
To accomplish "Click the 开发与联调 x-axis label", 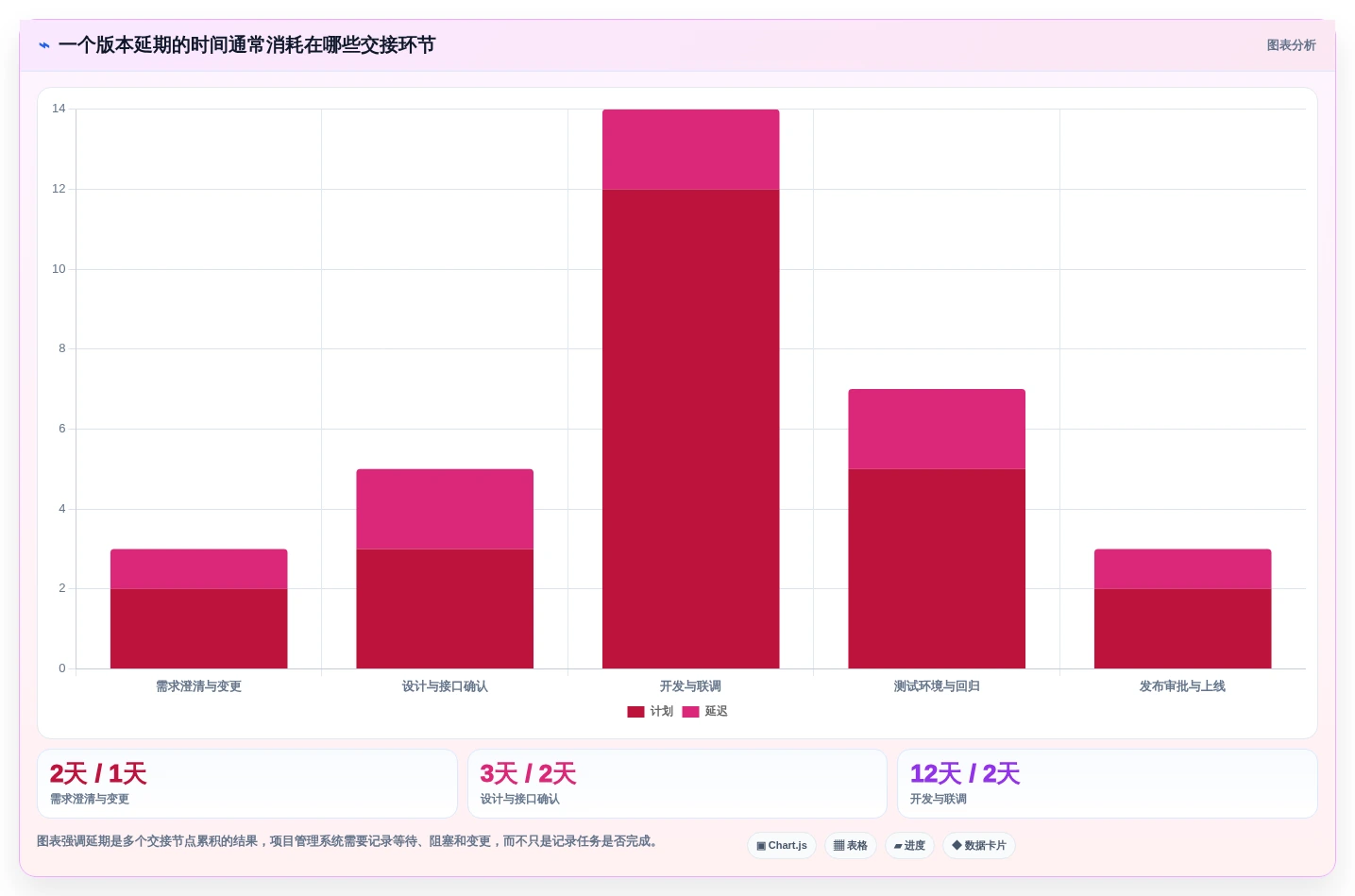I will pos(691,686).
